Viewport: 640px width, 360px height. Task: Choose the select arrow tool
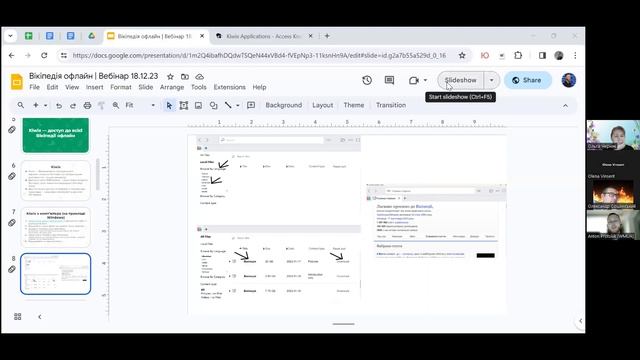169,105
